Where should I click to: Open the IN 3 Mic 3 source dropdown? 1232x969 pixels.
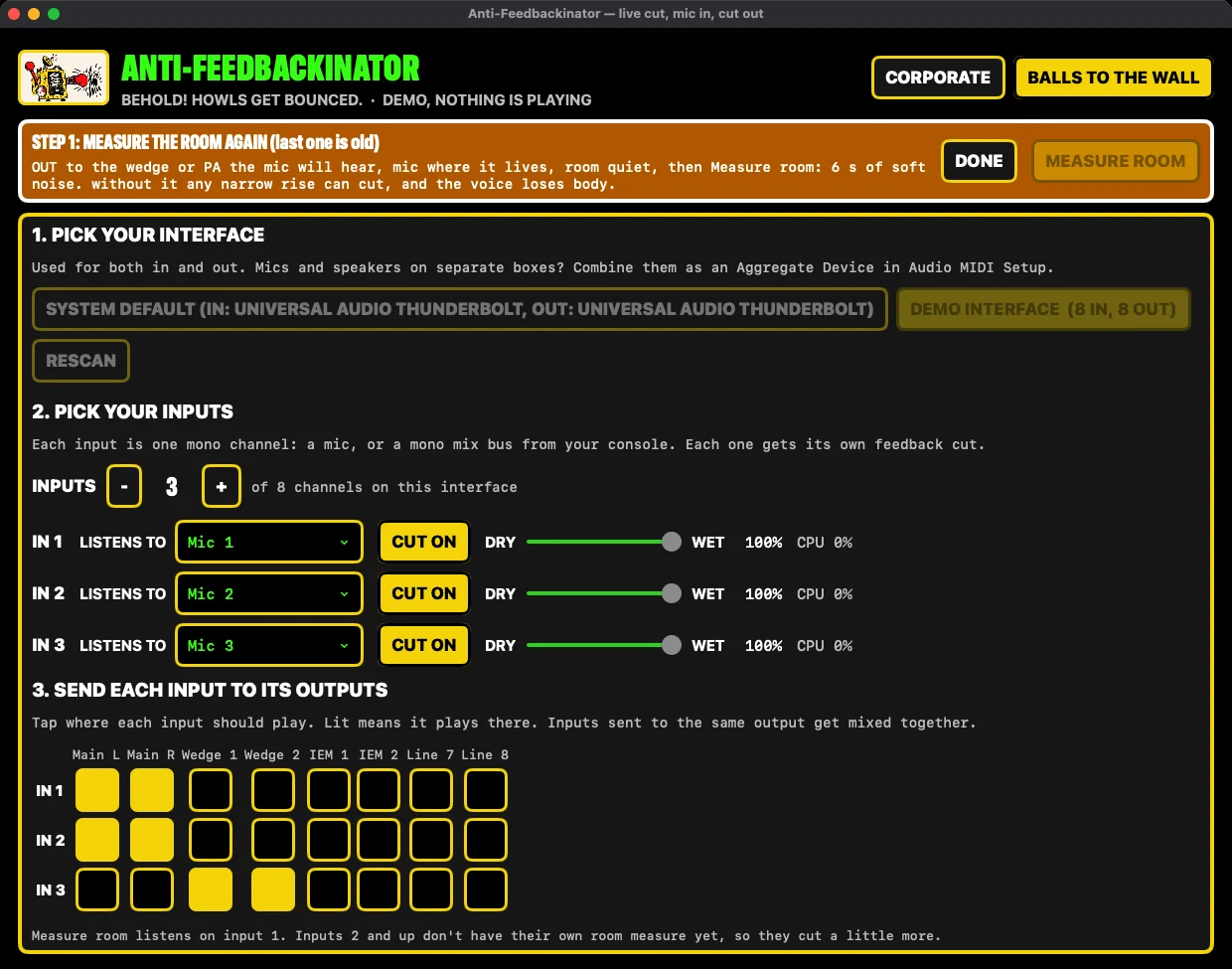[269, 645]
